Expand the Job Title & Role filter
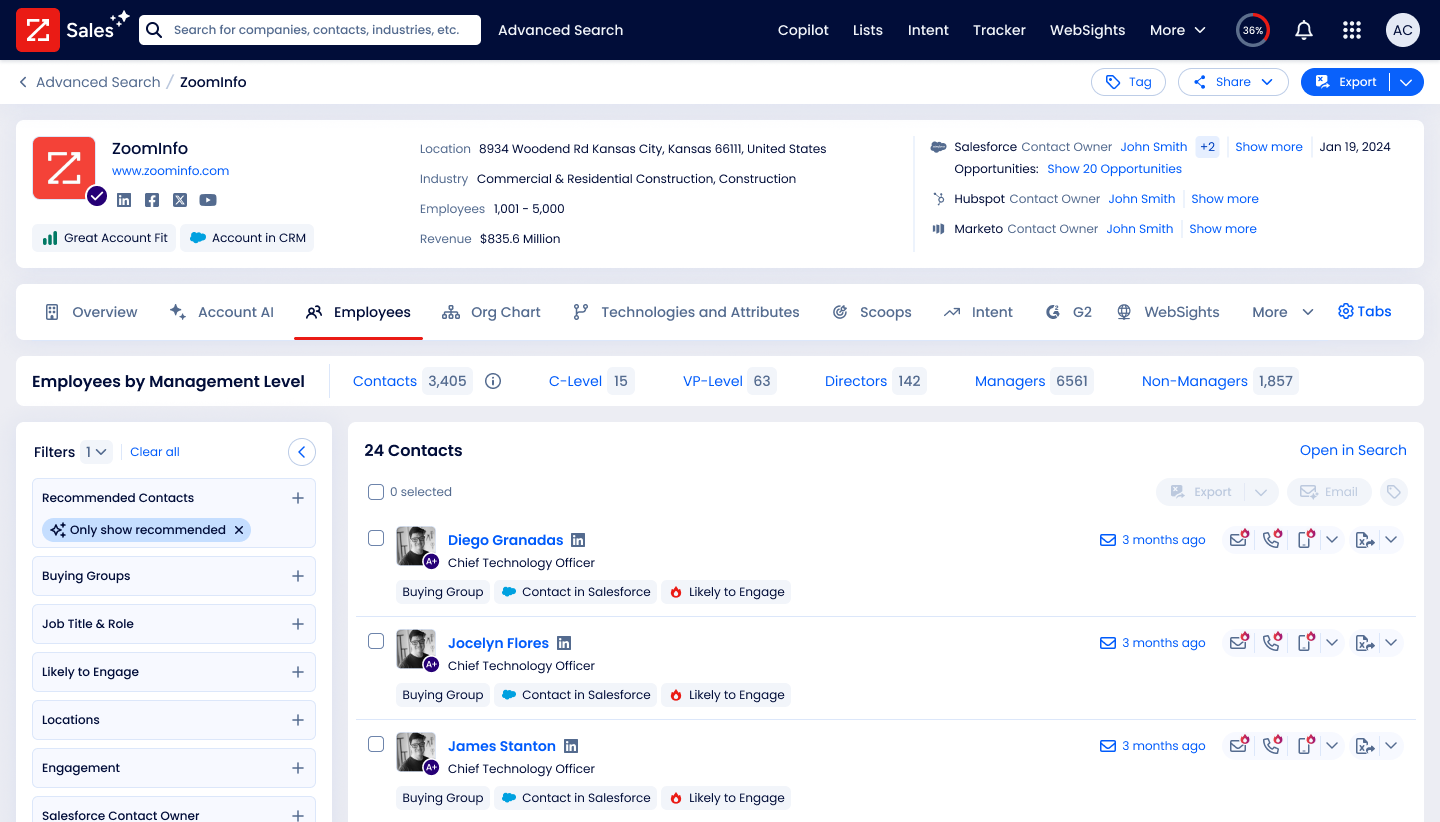 pyautogui.click(x=297, y=624)
